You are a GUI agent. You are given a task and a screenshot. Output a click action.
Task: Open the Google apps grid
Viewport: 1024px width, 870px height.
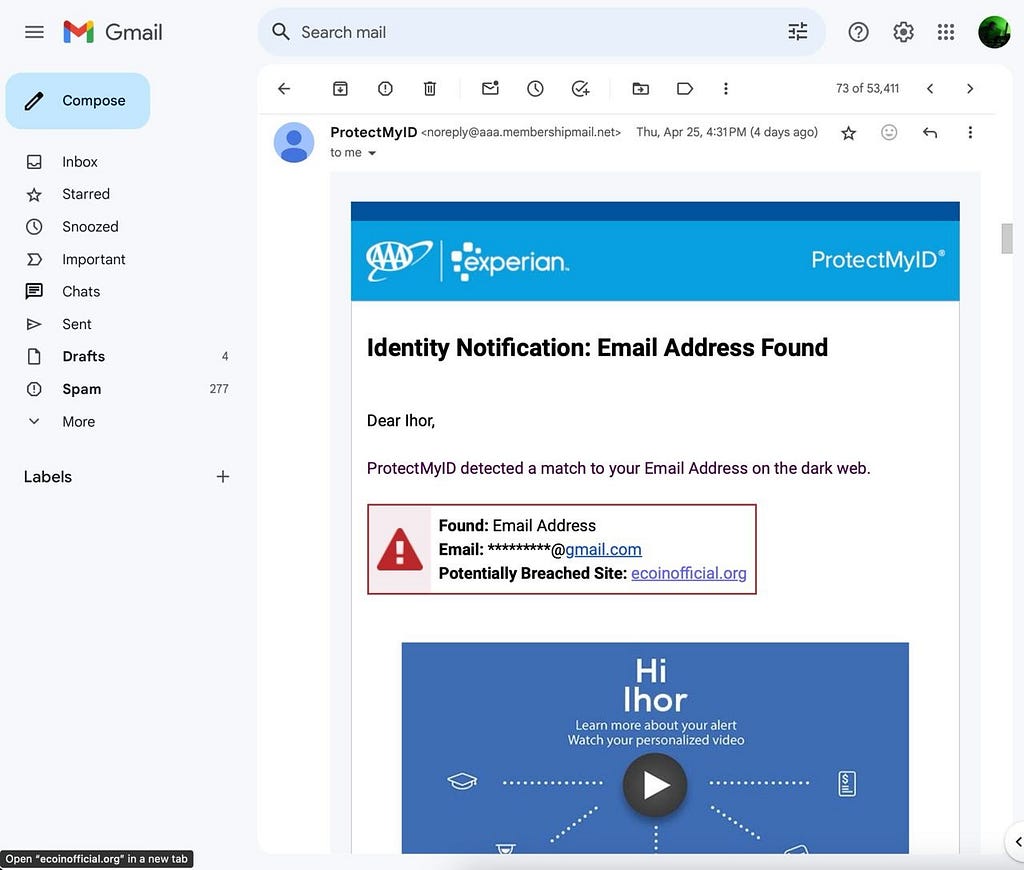[946, 32]
